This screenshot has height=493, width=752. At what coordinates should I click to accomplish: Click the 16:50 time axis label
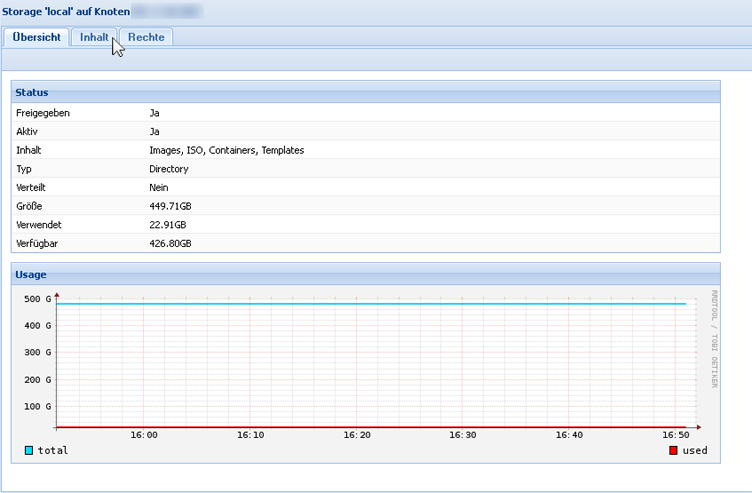[676, 435]
